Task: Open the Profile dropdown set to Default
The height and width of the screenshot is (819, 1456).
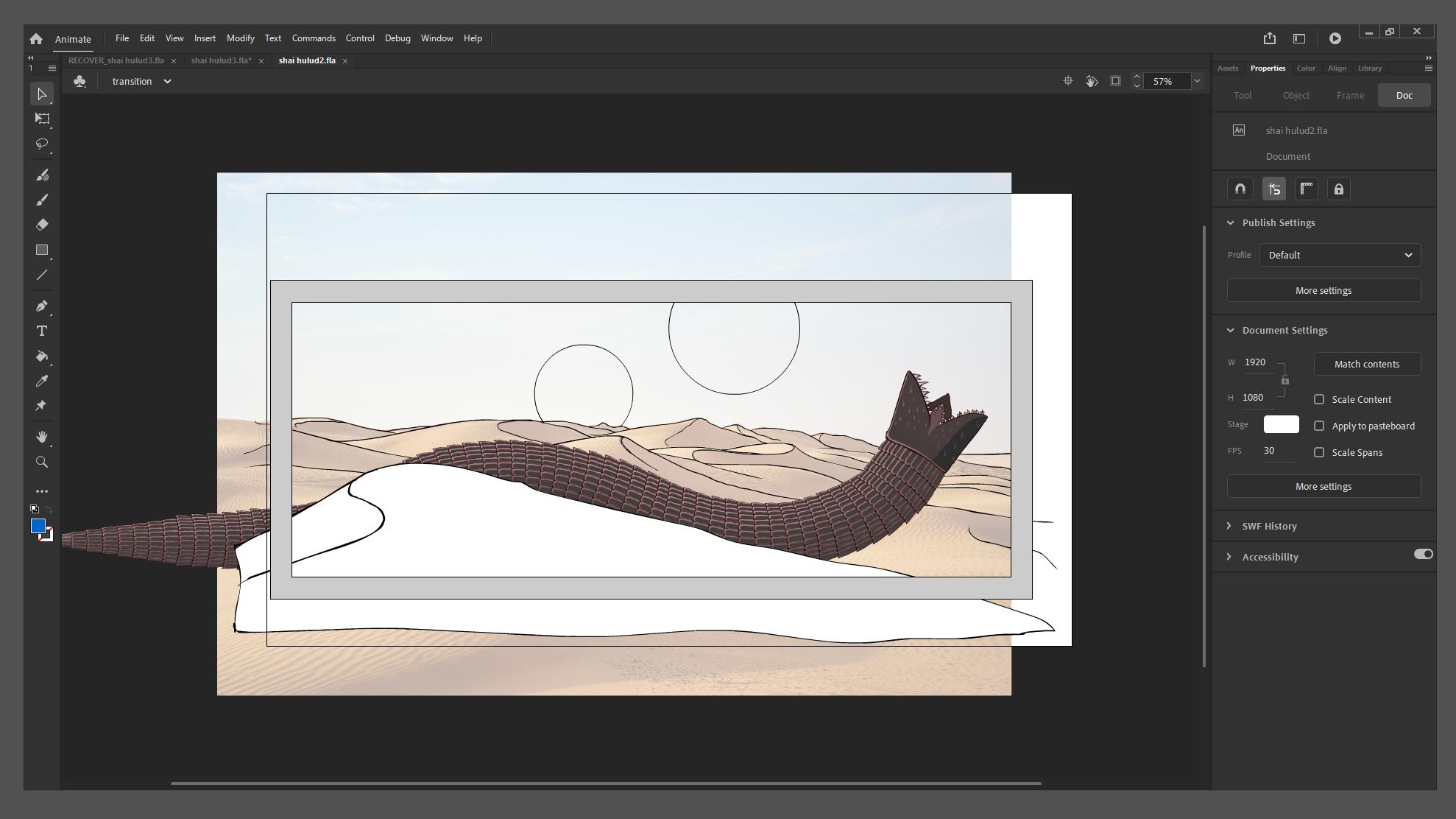Action: tap(1339, 255)
